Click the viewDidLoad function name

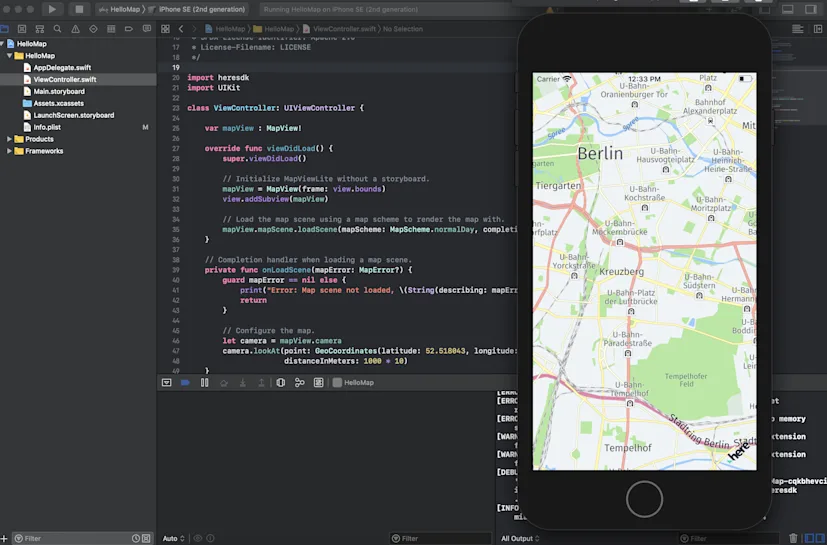coord(291,148)
